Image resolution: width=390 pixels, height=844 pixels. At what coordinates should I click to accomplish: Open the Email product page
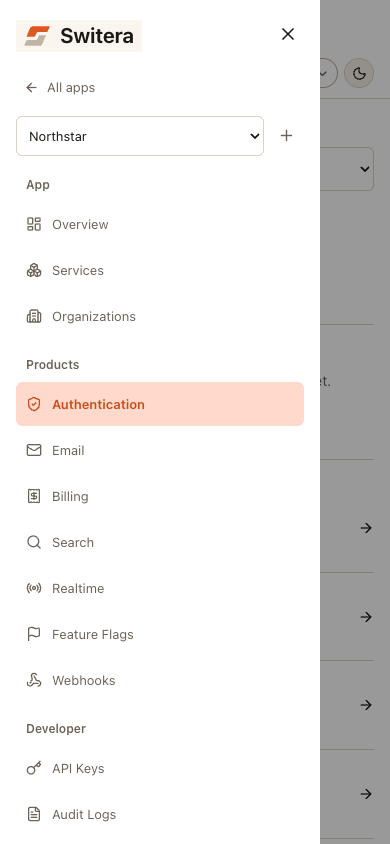click(x=160, y=450)
